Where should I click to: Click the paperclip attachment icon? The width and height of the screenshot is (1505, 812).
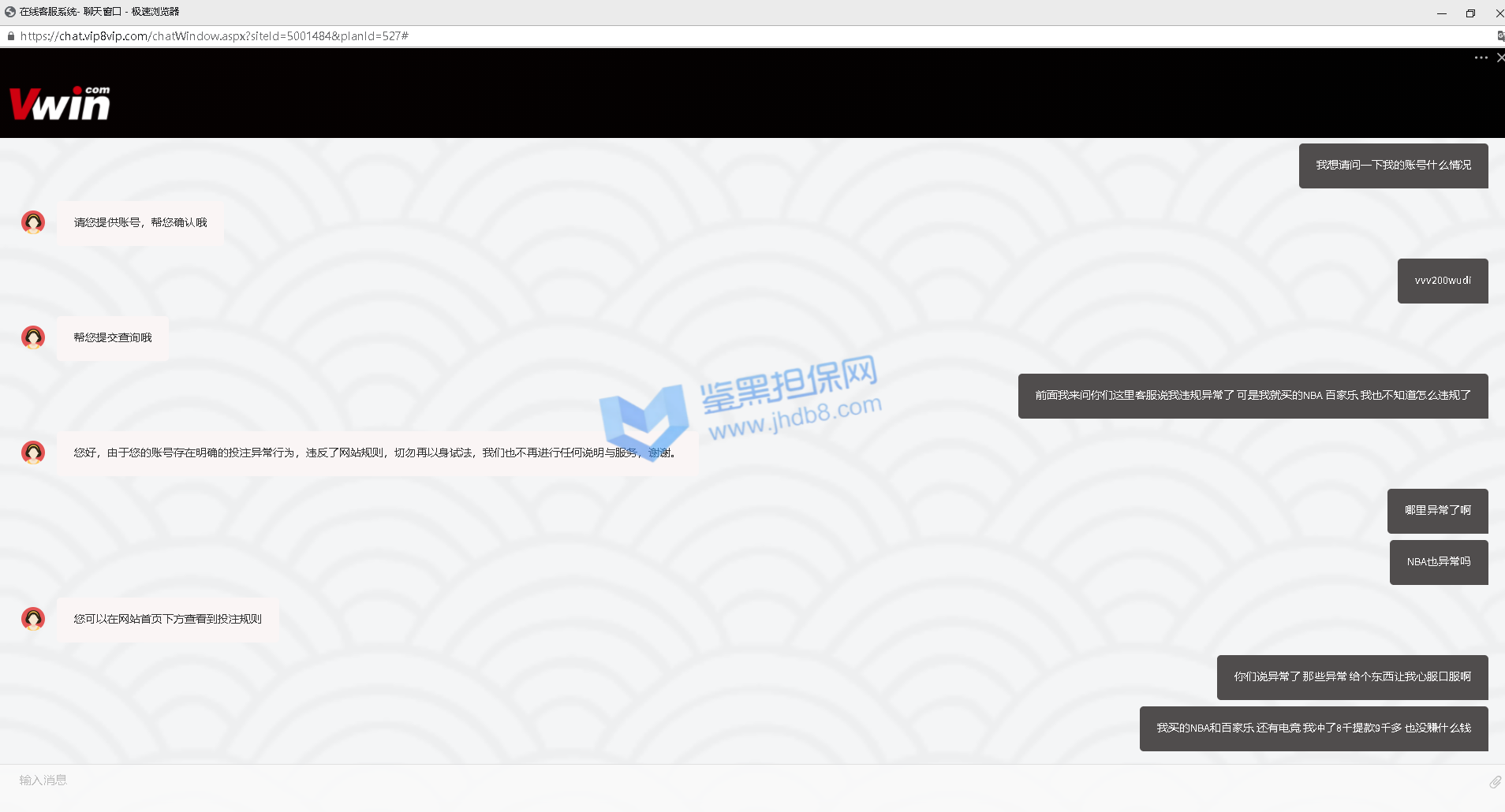tap(1494, 781)
